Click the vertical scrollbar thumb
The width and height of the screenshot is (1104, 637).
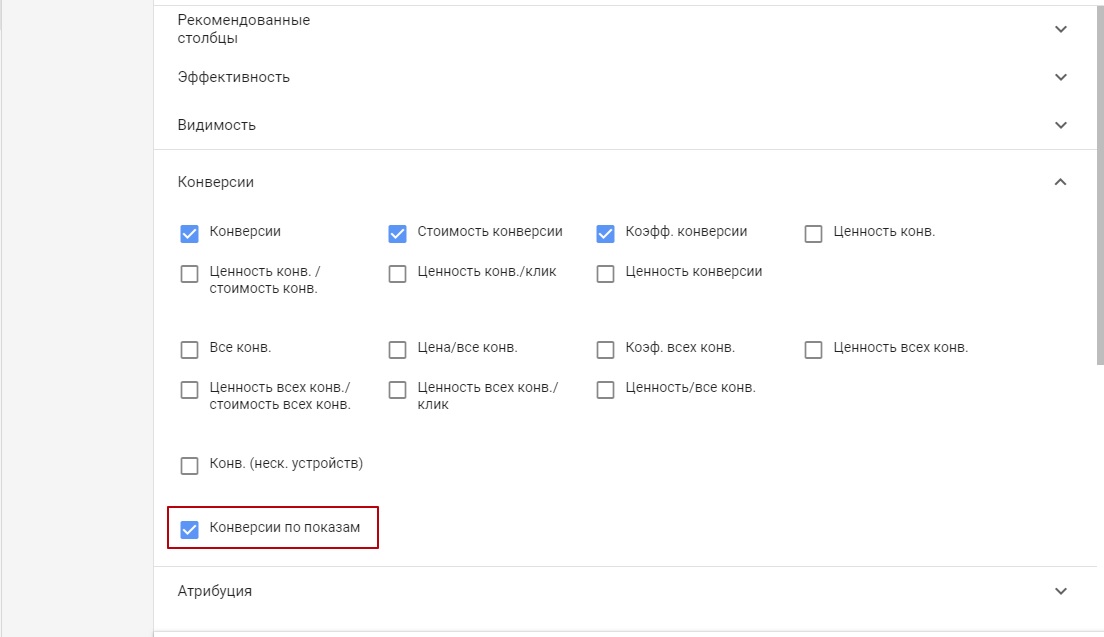1100,183
